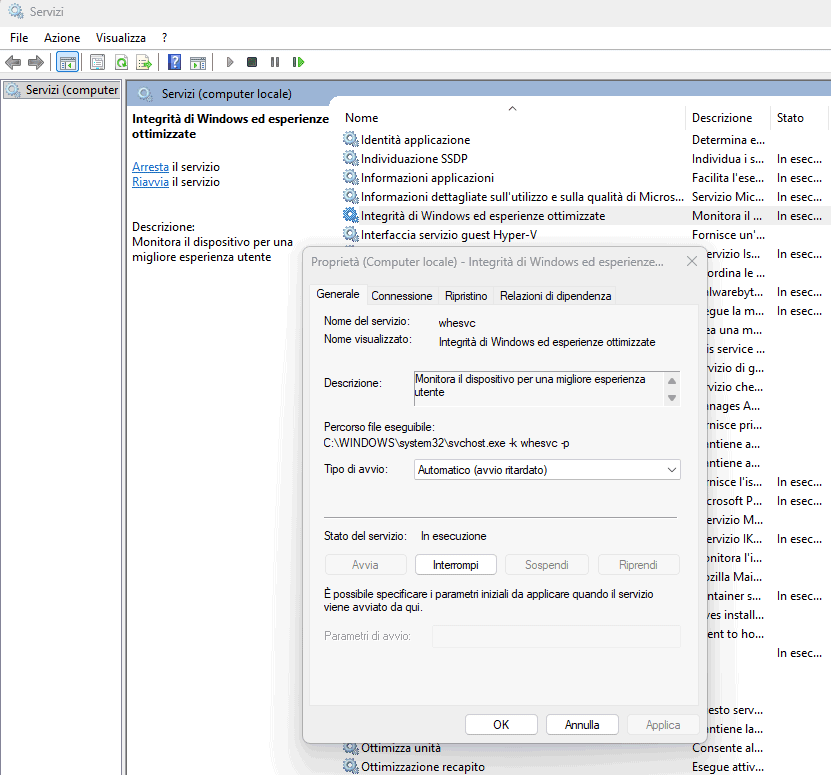Screen dimensions: 831x775
Task: Click the Servizi title bar gear icon
Action: (x=16, y=11)
